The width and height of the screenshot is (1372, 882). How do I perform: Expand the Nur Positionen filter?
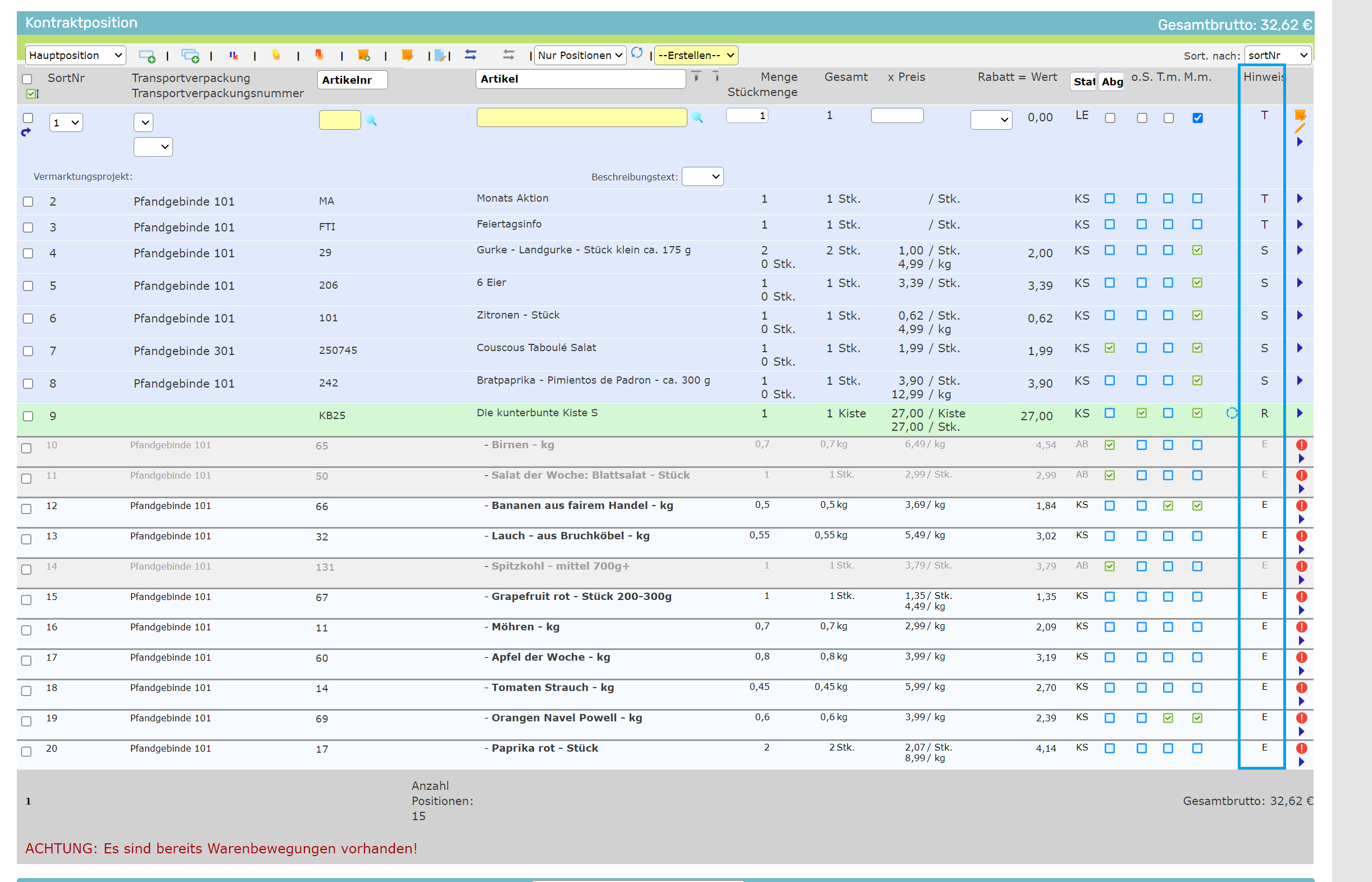[x=580, y=55]
